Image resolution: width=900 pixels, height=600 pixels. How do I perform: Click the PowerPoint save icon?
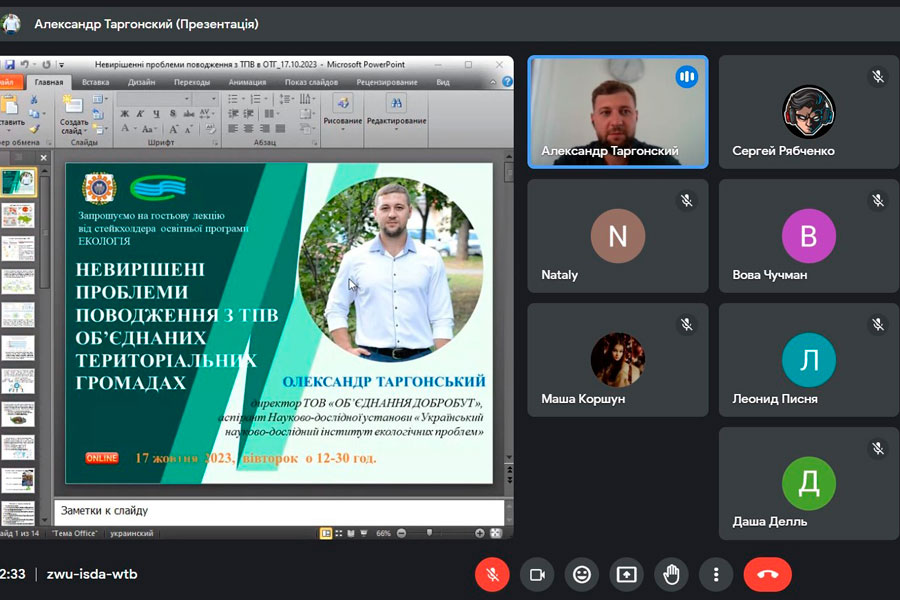point(8,65)
